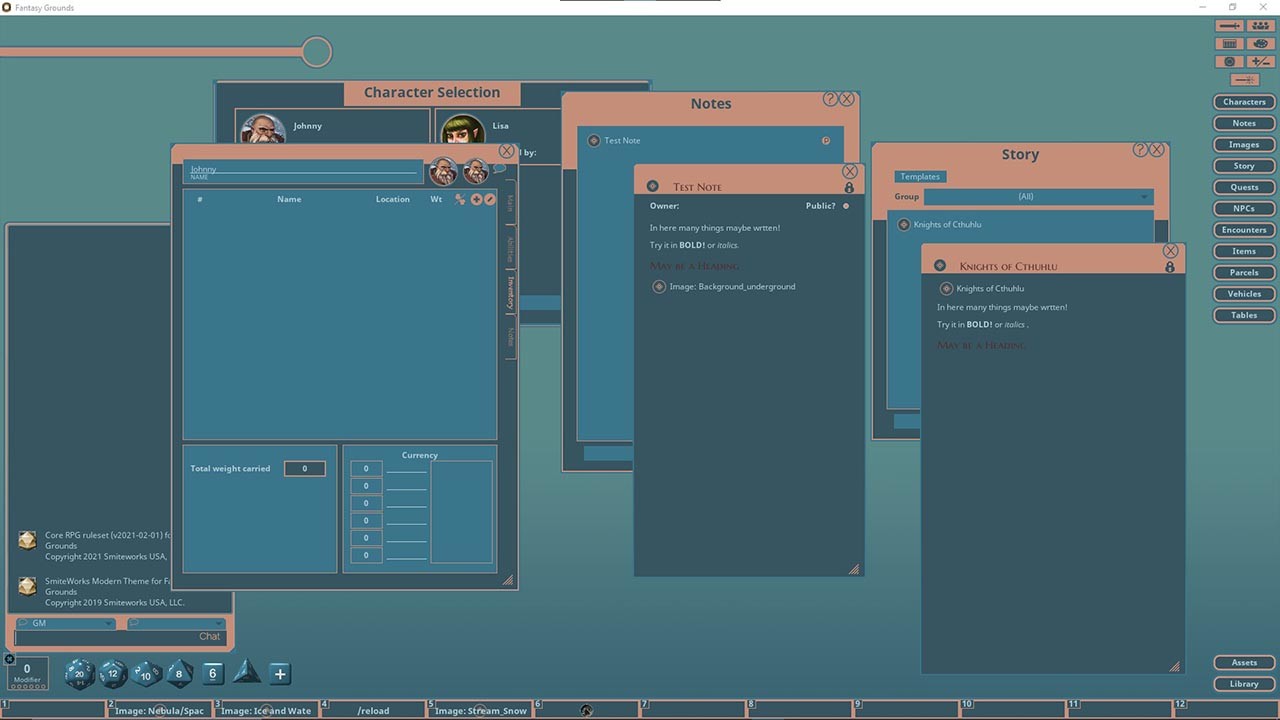1280x720 pixels.
Task: Toggle lock on Test Note window
Action: coord(849,188)
